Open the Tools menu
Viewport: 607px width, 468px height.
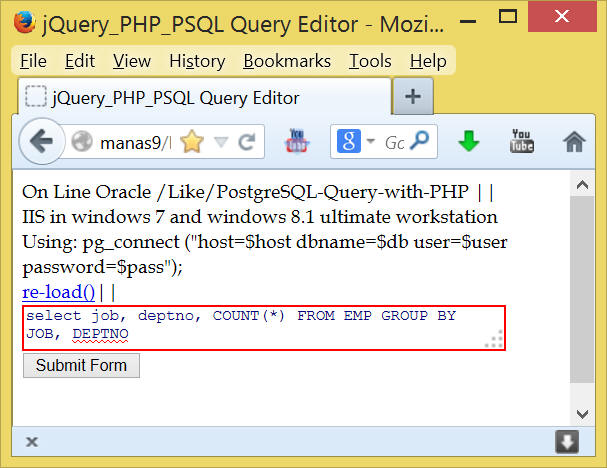tap(370, 61)
